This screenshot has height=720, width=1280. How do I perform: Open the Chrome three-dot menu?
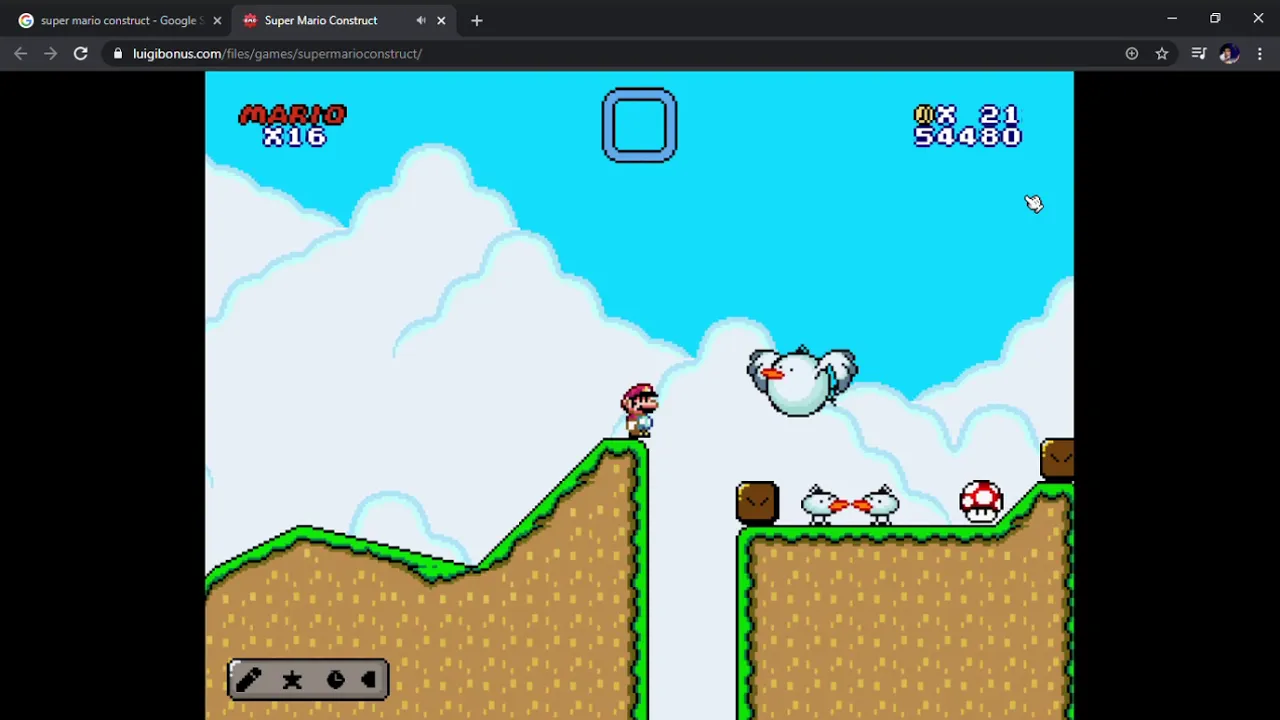click(x=1259, y=54)
